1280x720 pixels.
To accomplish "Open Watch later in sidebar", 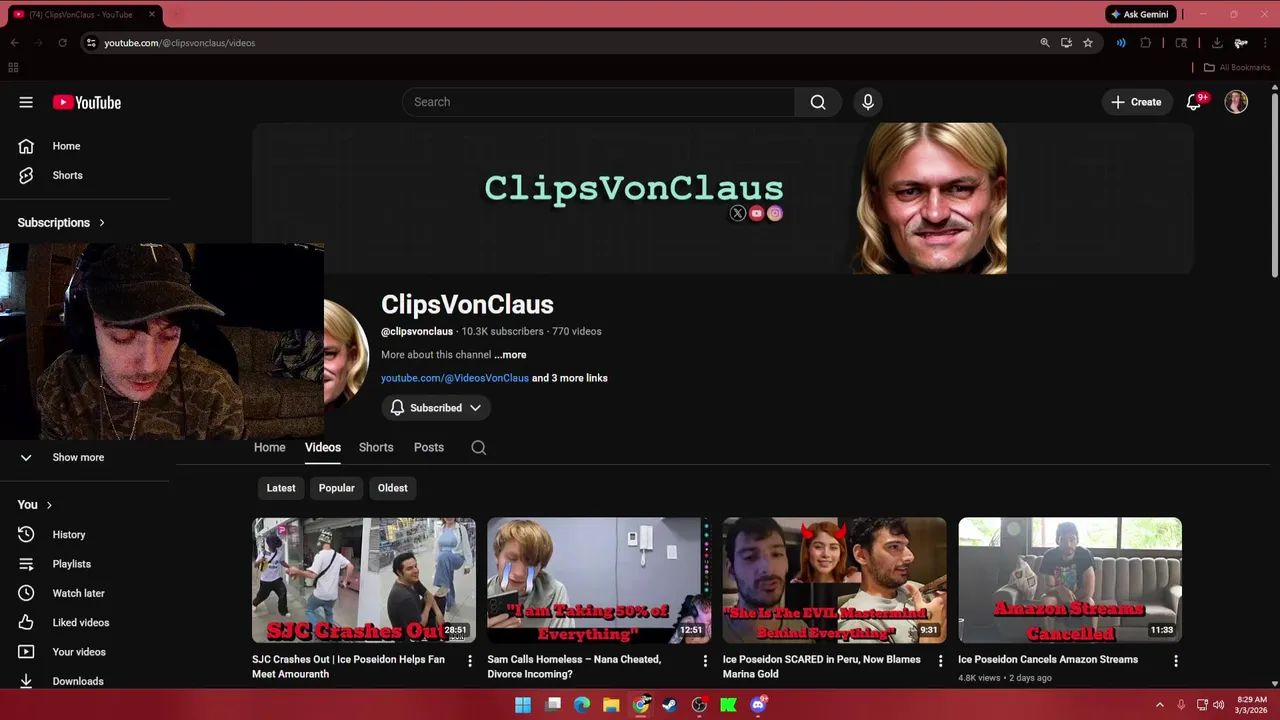I will click(78, 593).
